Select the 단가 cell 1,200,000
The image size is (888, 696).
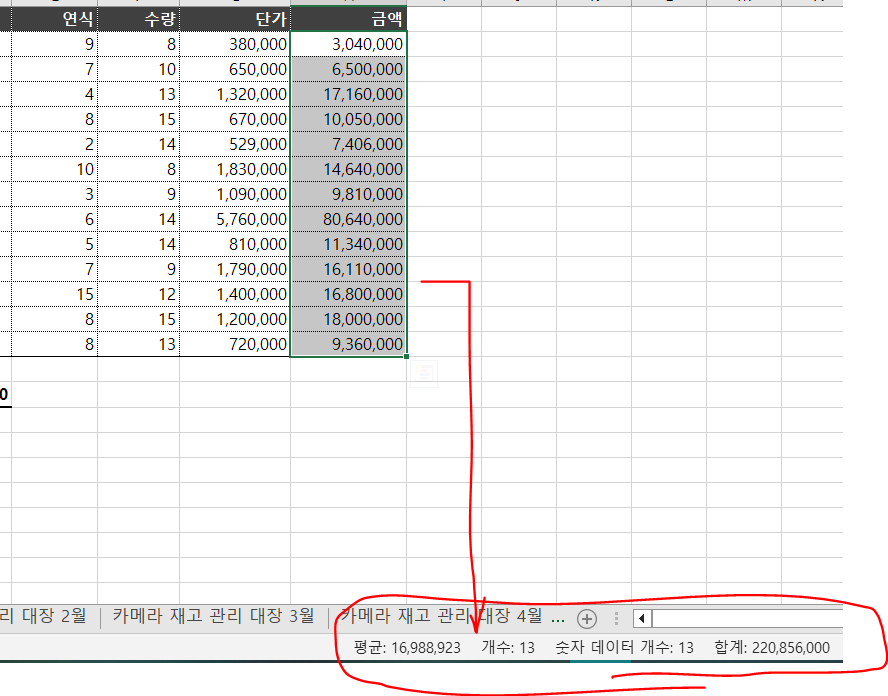click(235, 319)
